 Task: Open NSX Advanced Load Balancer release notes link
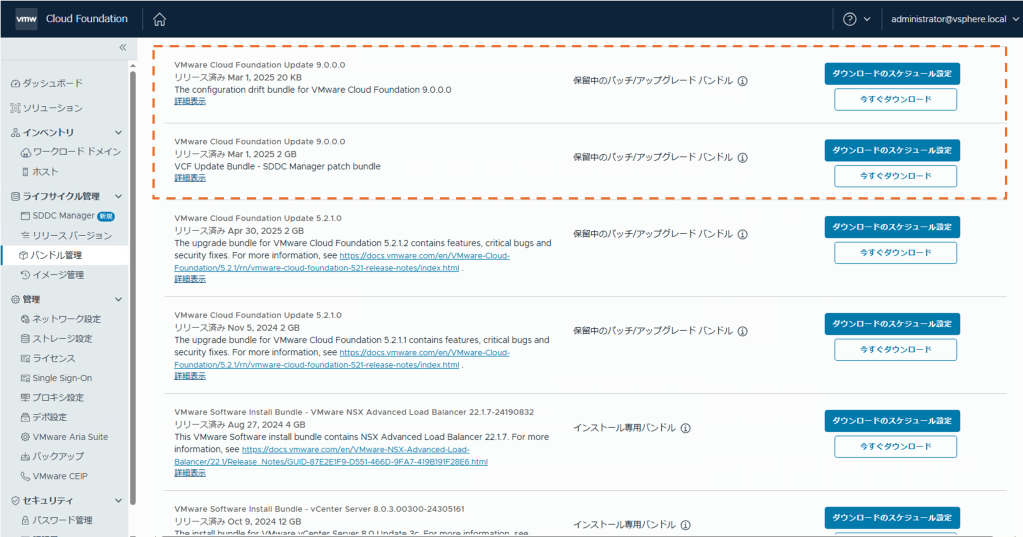pos(331,455)
